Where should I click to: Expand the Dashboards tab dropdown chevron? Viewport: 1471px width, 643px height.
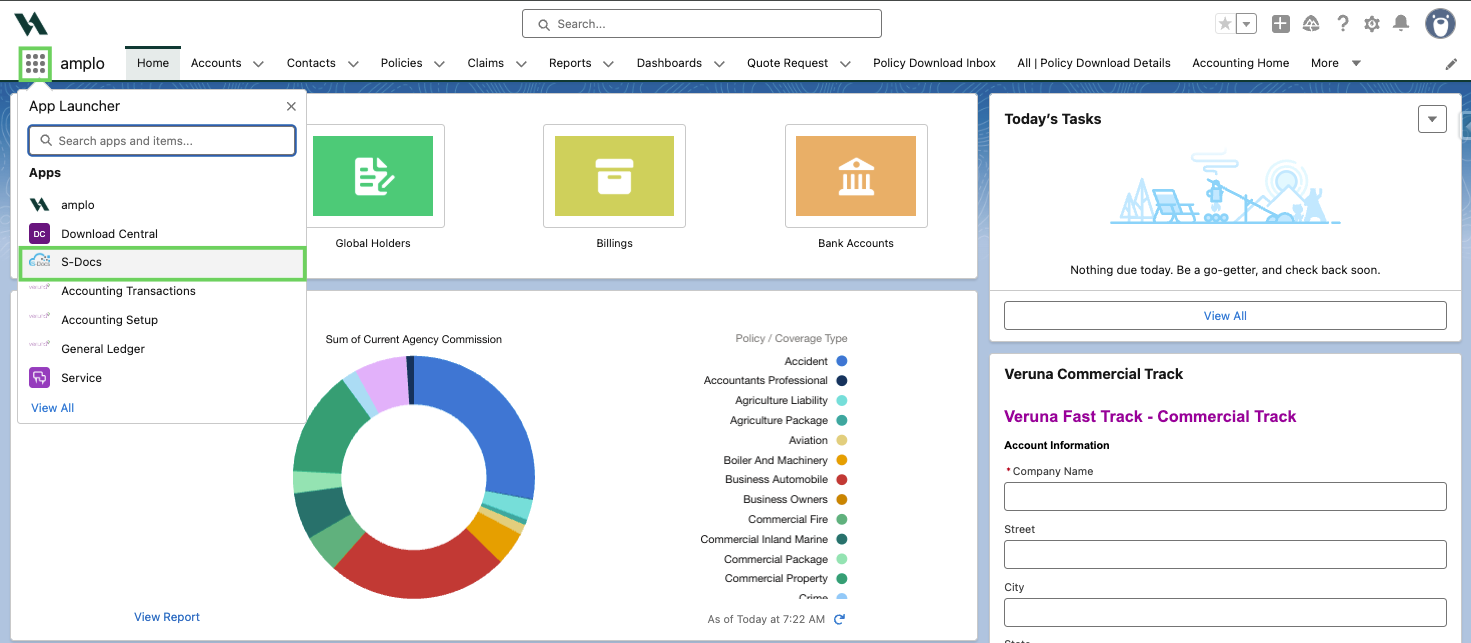[x=719, y=64]
